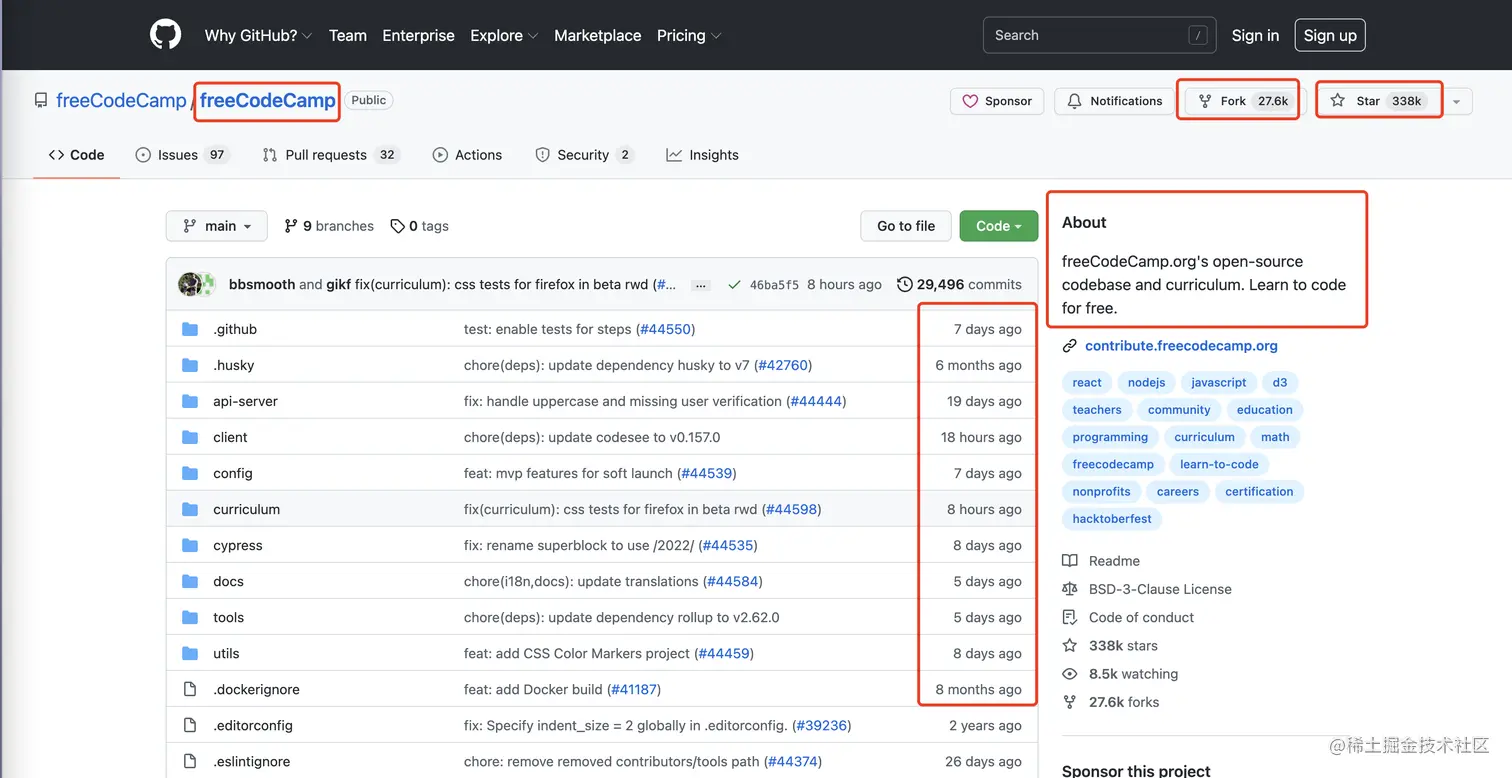Click the green commit status checkmark
Screen dimensions: 1512x778
734,285
